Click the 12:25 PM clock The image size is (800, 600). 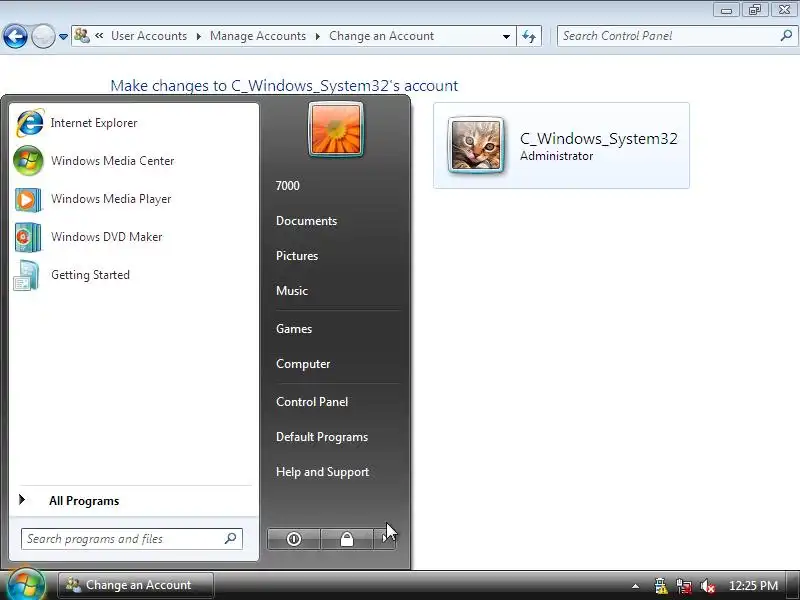point(754,586)
